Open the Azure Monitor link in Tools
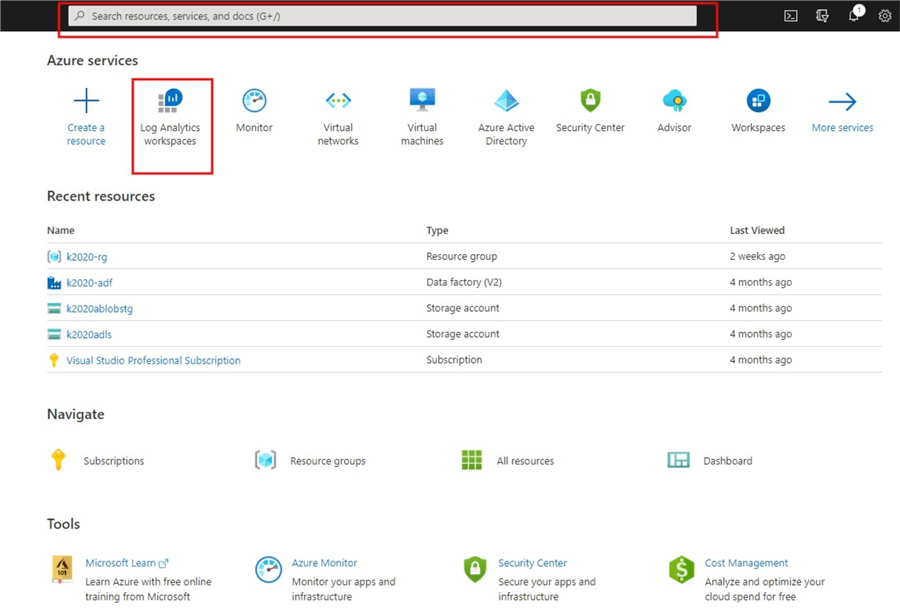 tap(324, 563)
